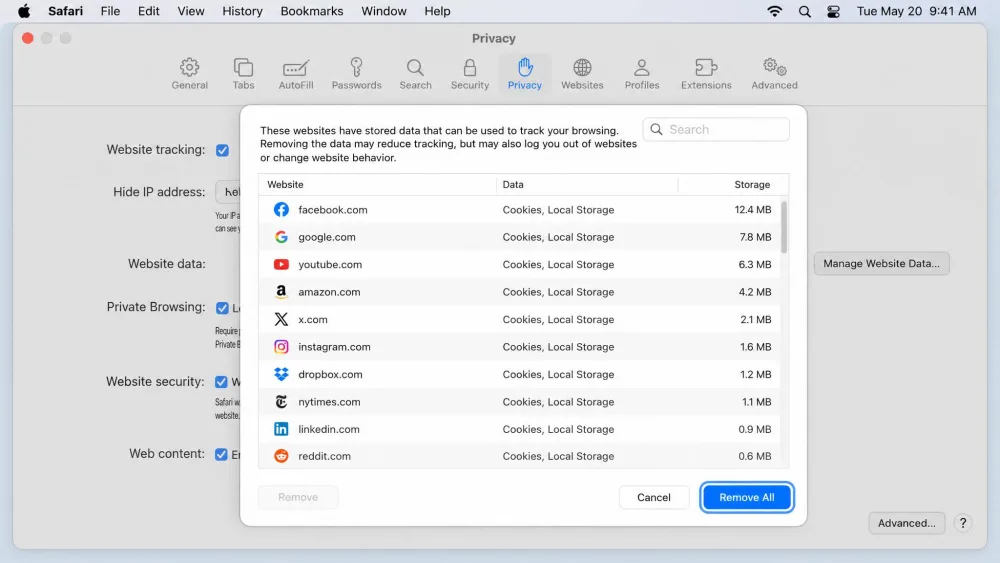Toggle the Private Browsing checkbox
The height and width of the screenshot is (563, 1000).
(222, 308)
